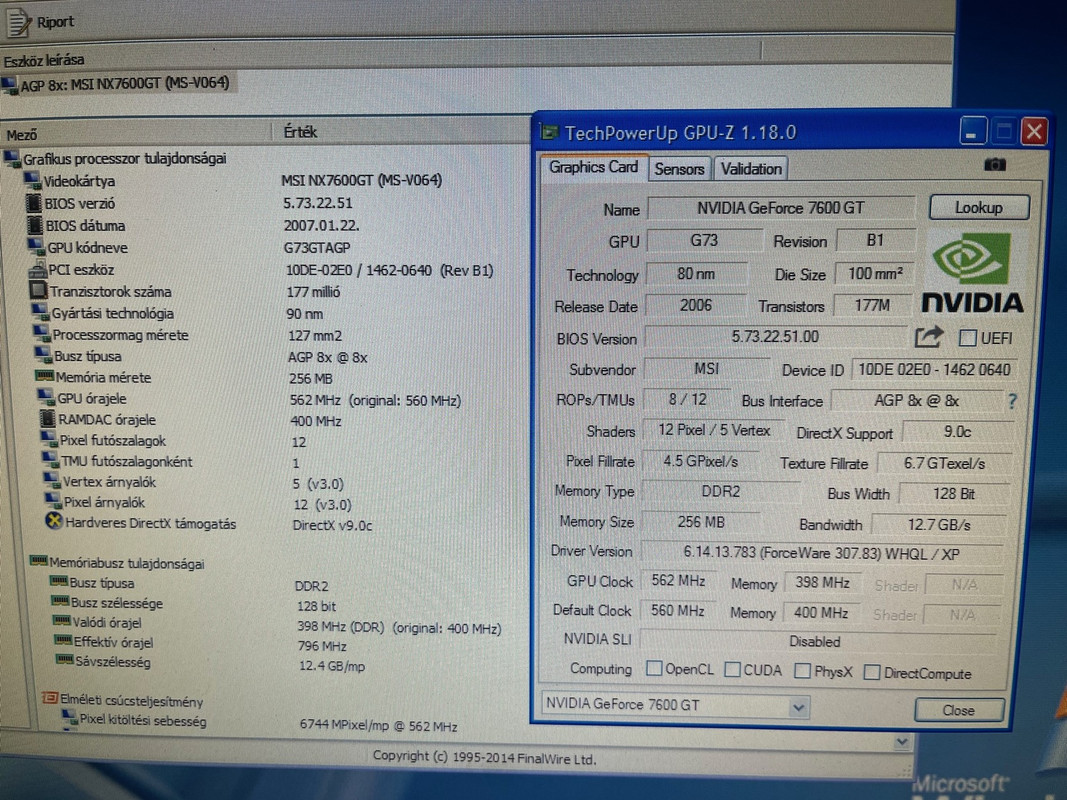The width and height of the screenshot is (1067, 800).
Task: Click the GPU Clock 562 MHz field
Action: (x=678, y=581)
